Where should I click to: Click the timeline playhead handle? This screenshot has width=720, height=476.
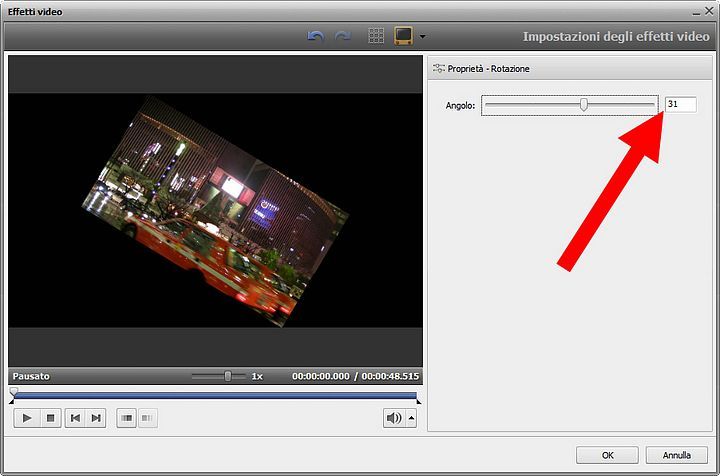point(14,391)
